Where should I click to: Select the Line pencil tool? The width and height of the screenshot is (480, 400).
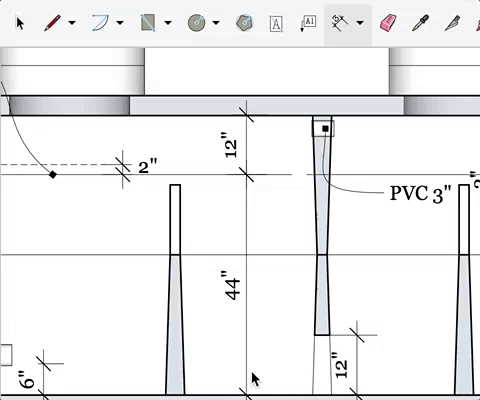(53, 23)
